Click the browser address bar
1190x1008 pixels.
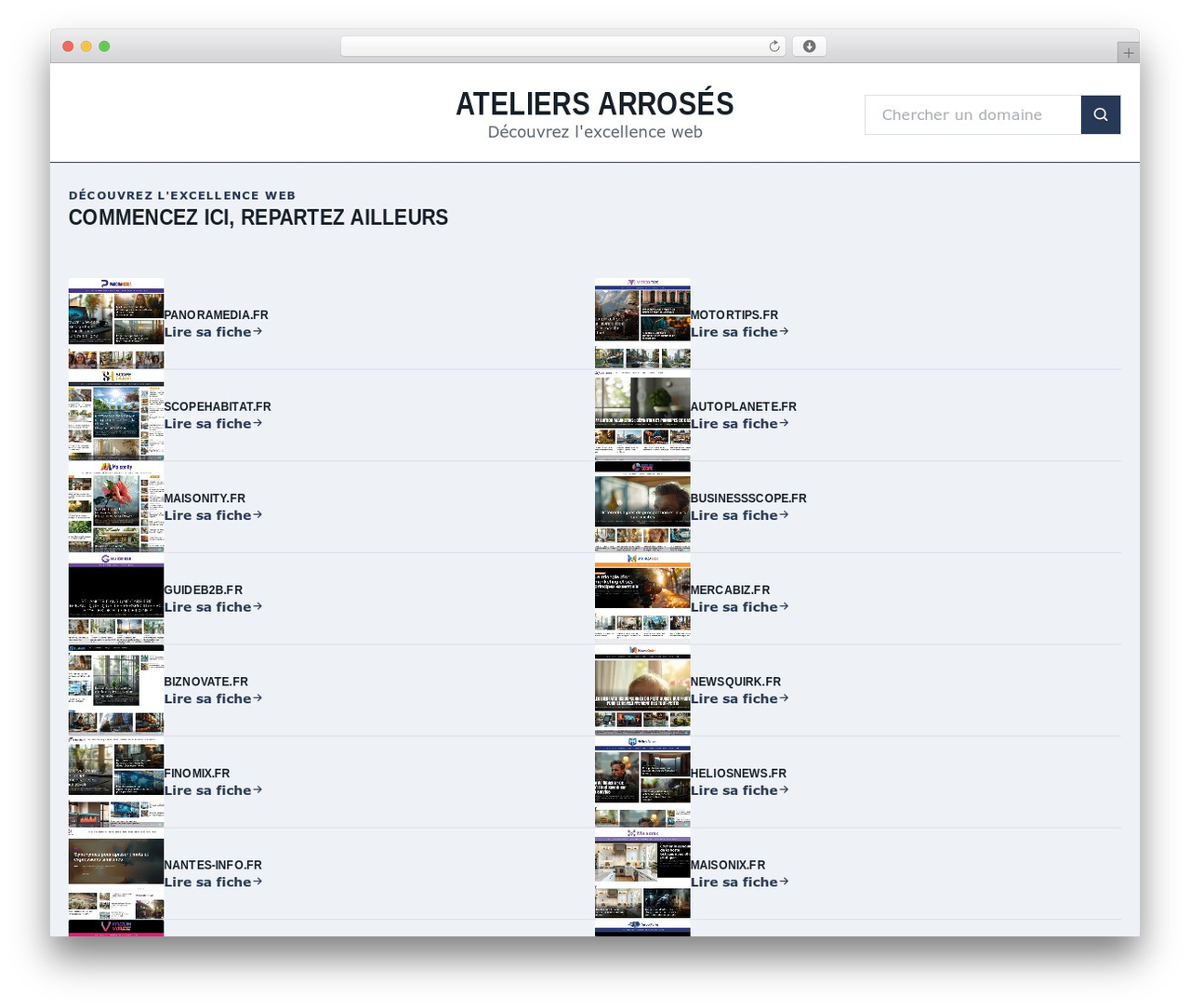pos(563,46)
